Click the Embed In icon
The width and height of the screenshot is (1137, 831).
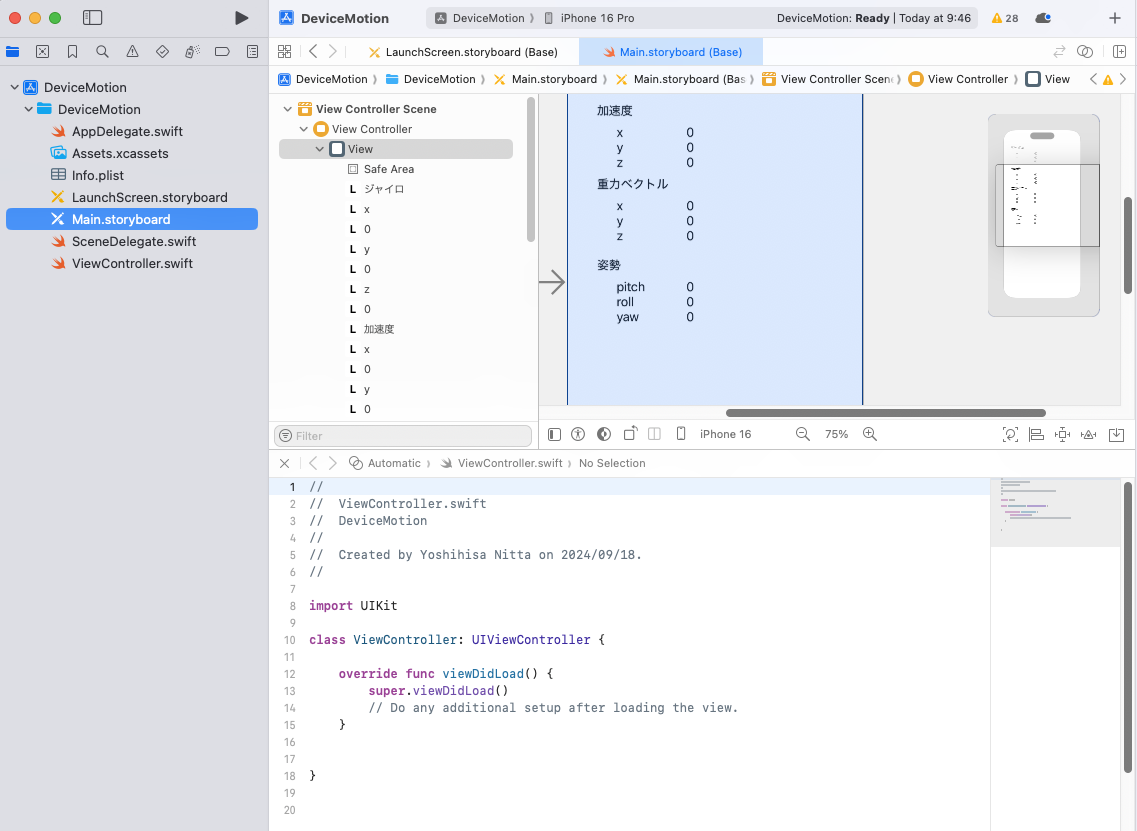(1117, 434)
